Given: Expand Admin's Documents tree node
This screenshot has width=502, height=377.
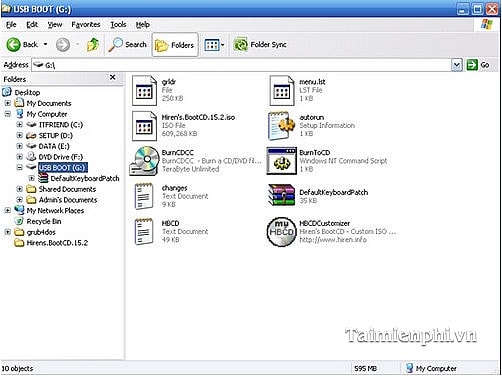Looking at the screenshot, I should coord(20,200).
